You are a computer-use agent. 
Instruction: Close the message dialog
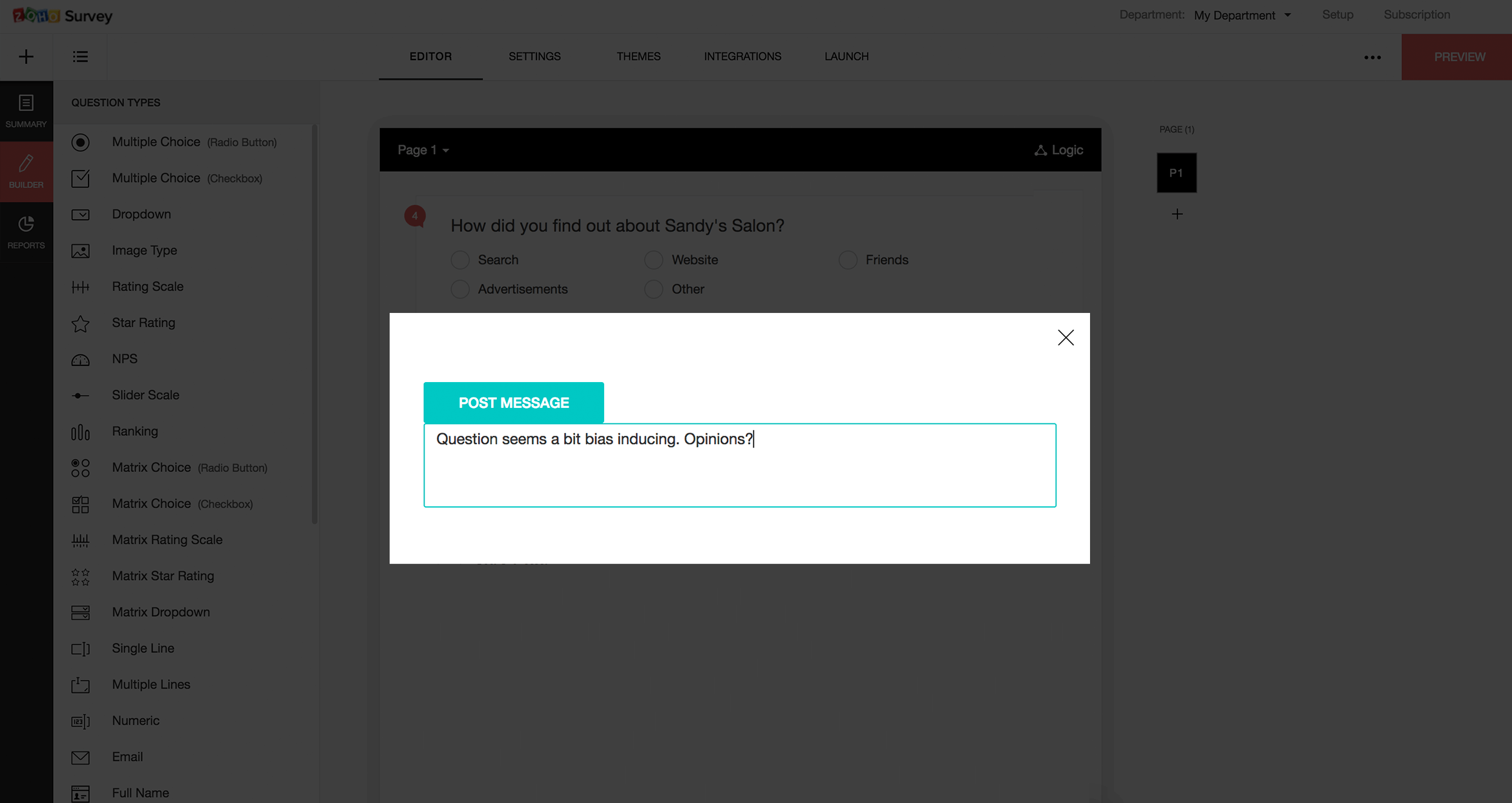pos(1066,337)
